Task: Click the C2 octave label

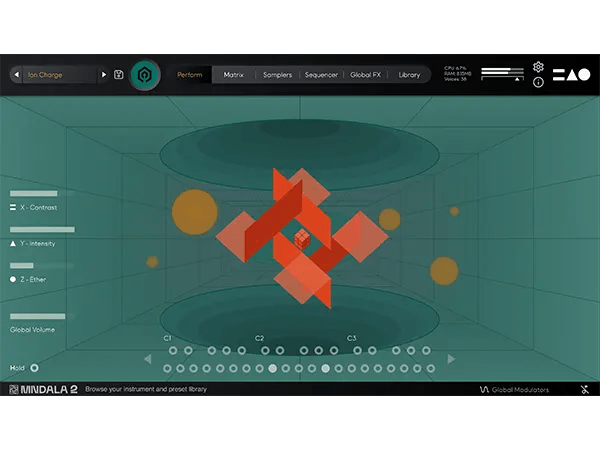Action: click(x=259, y=338)
